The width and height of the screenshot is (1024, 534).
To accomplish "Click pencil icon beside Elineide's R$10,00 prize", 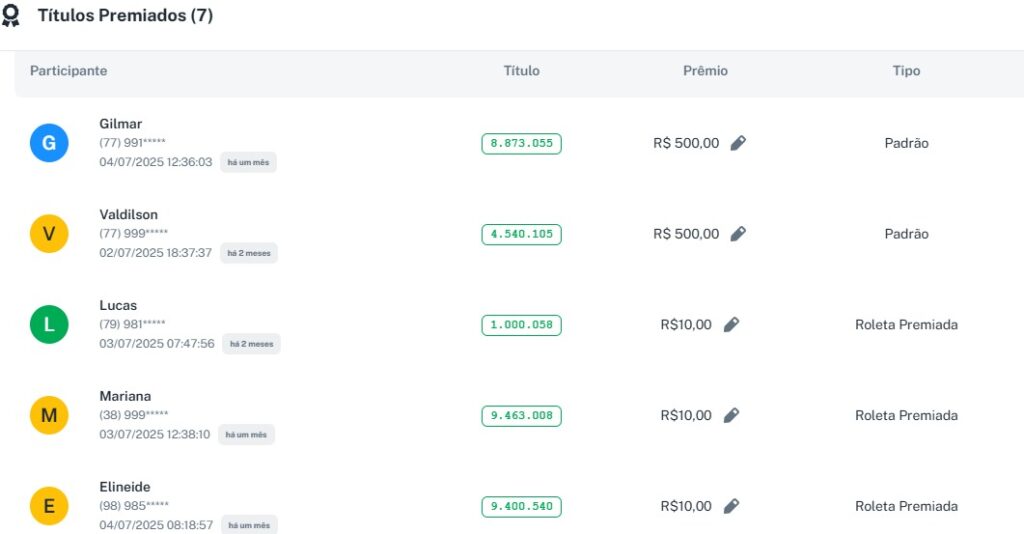I will tap(731, 506).
